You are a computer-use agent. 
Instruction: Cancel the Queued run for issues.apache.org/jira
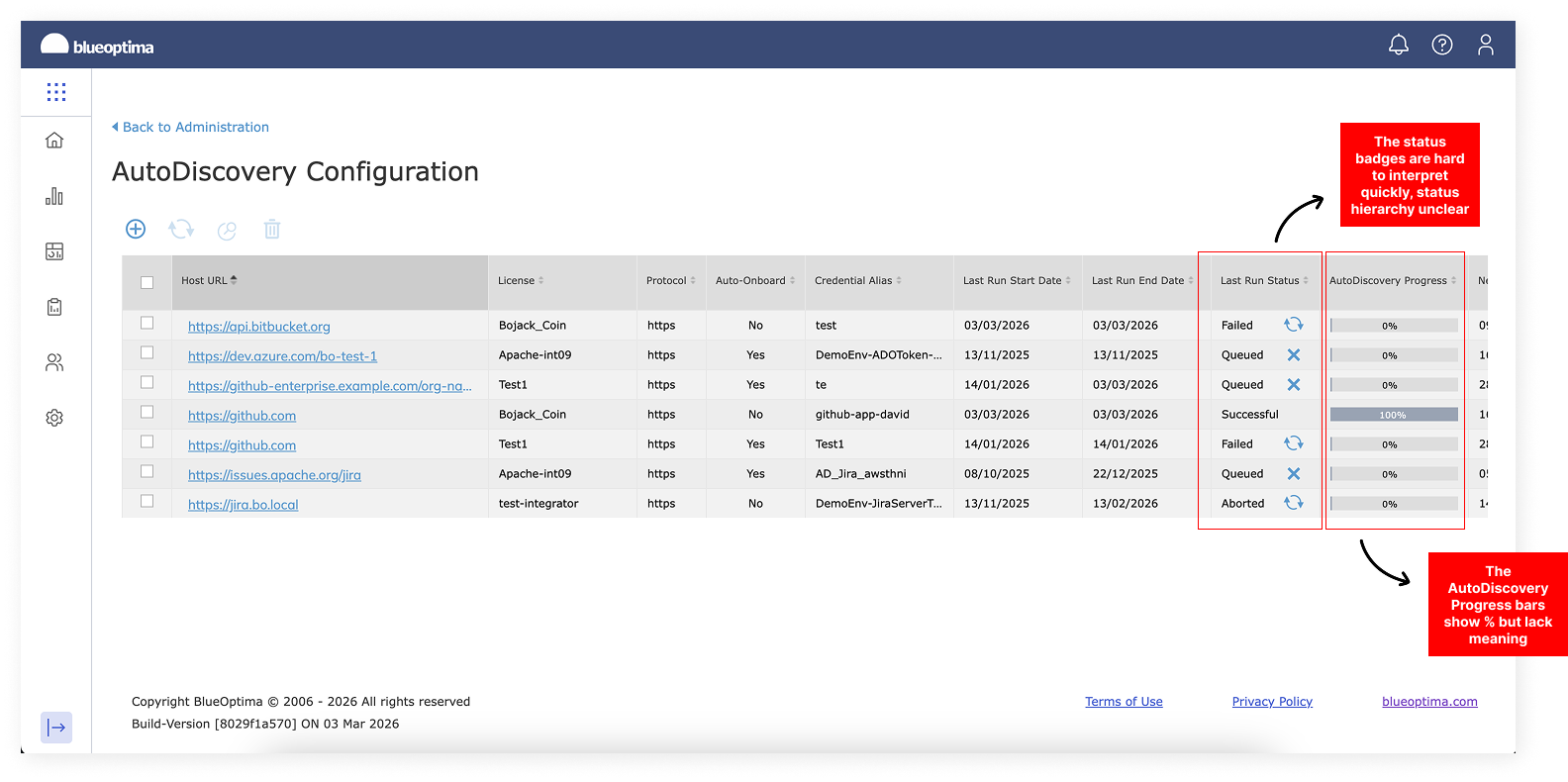[x=1294, y=473]
